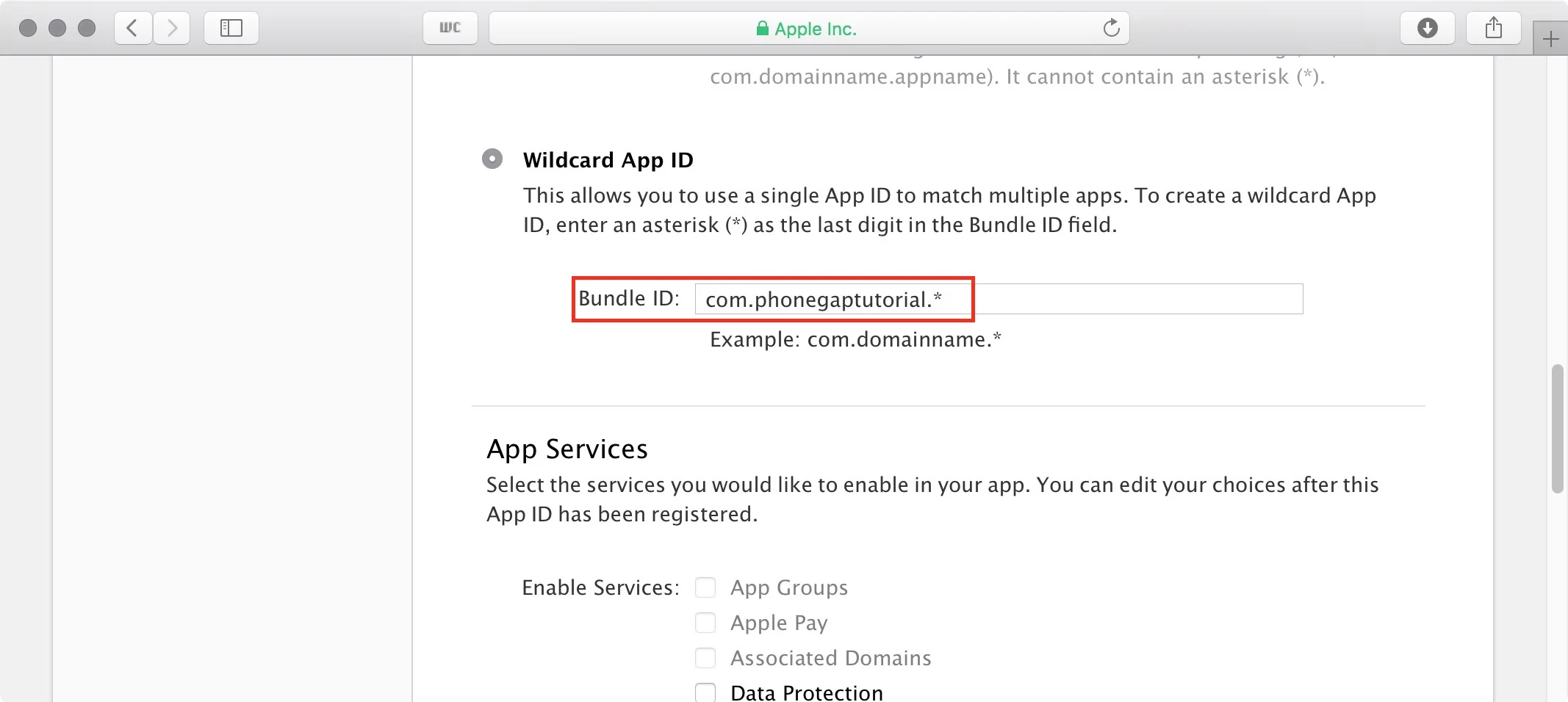1568x702 pixels.
Task: Enable the Apple Pay checkbox
Action: tap(705, 623)
